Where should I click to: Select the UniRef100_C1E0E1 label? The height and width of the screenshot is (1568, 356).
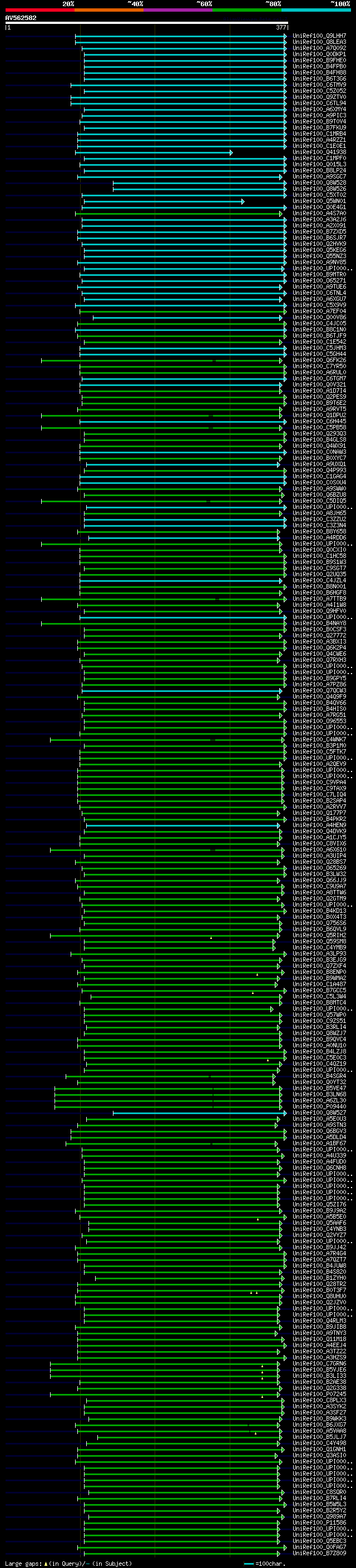tap(319, 146)
